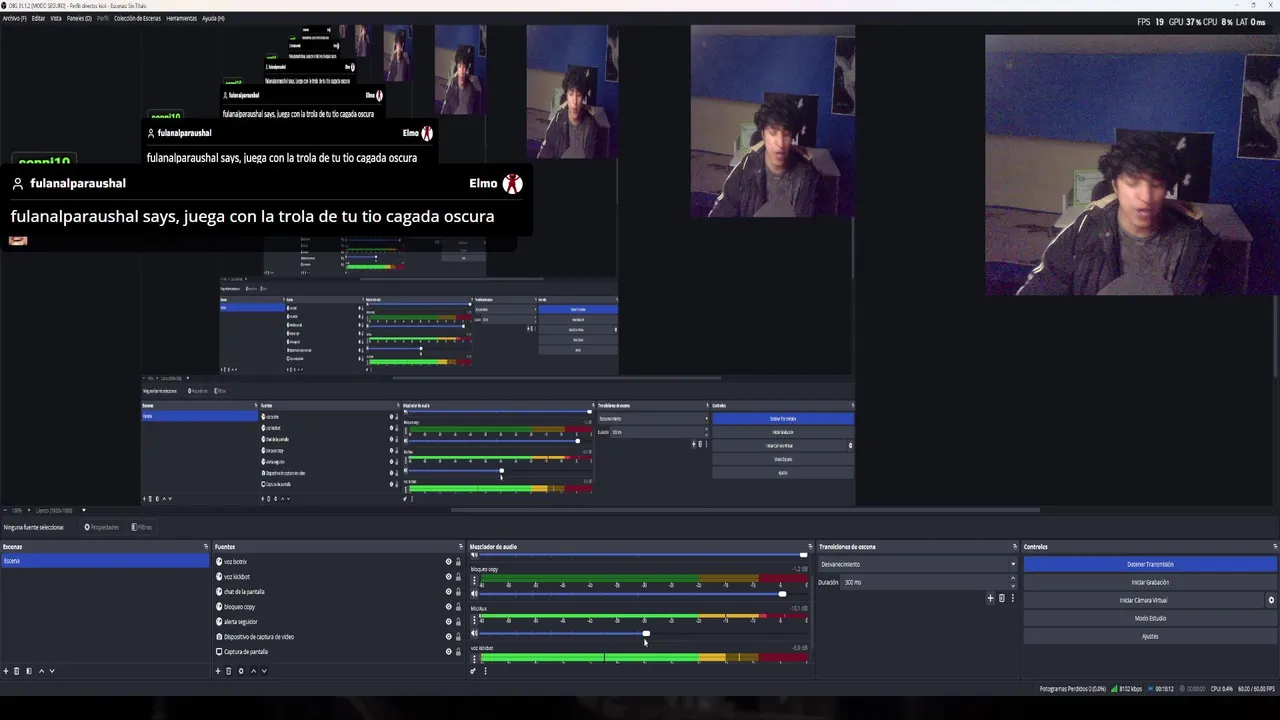This screenshot has width=1280, height=720.
Task: Toggle lock on alerta seguidor source
Action: (x=458, y=622)
